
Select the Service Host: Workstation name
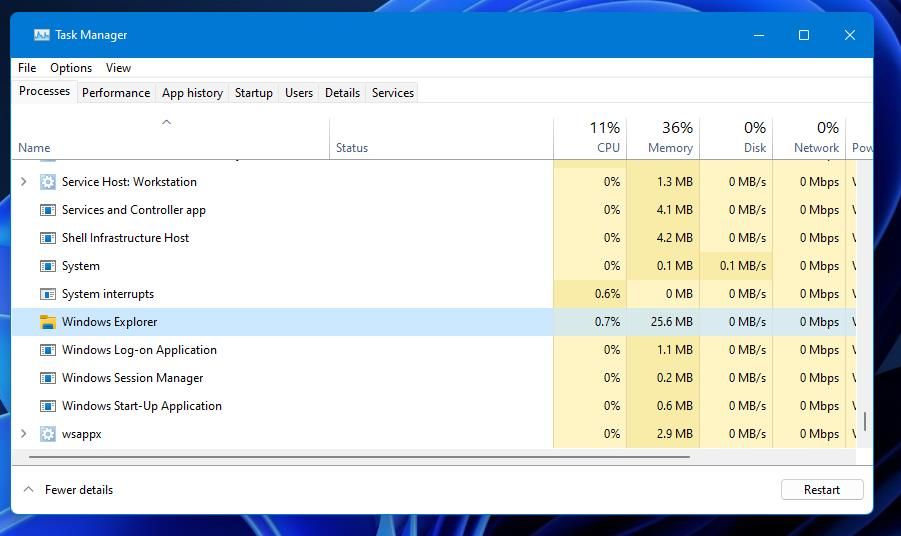pyautogui.click(x=129, y=182)
